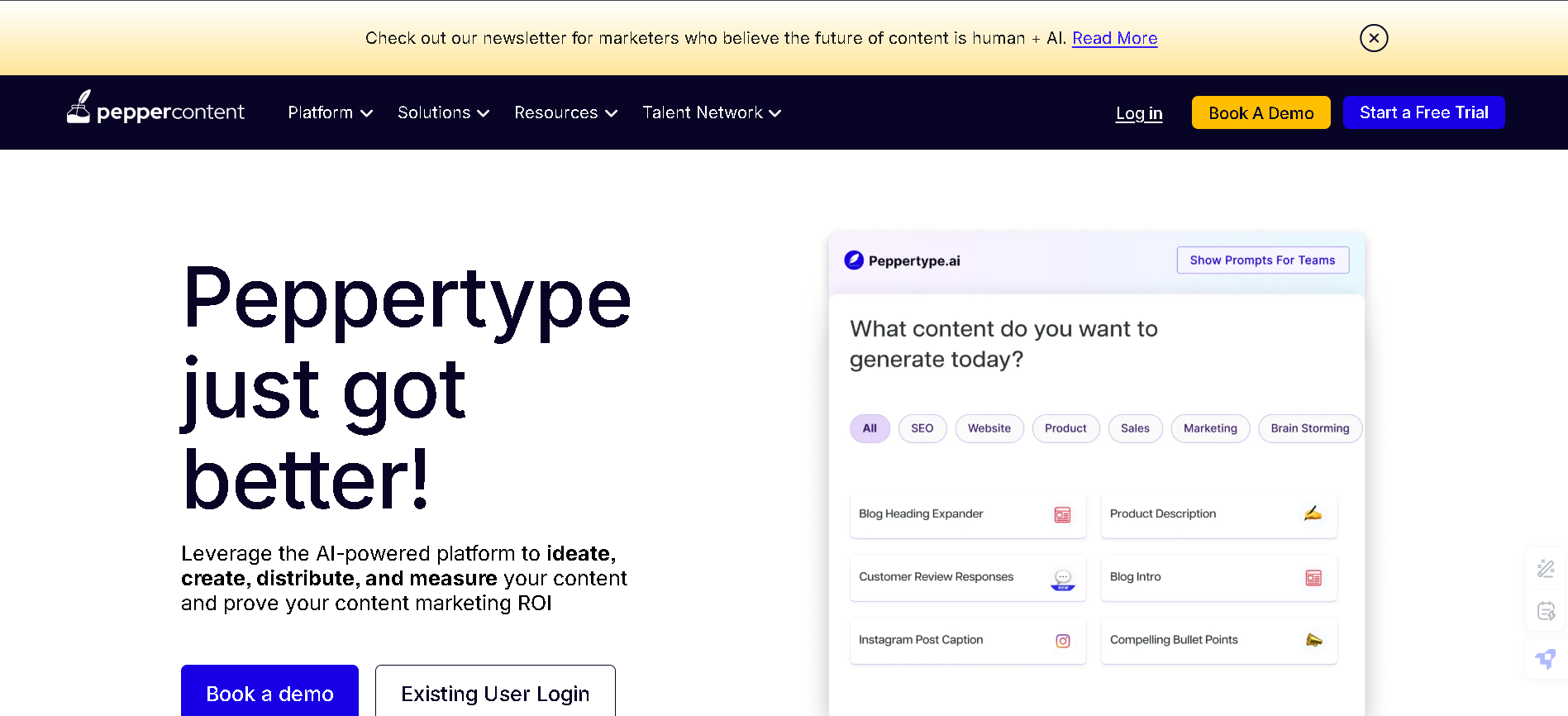
Task: Click the Peppertype.ai feather logo icon
Action: coord(854,260)
